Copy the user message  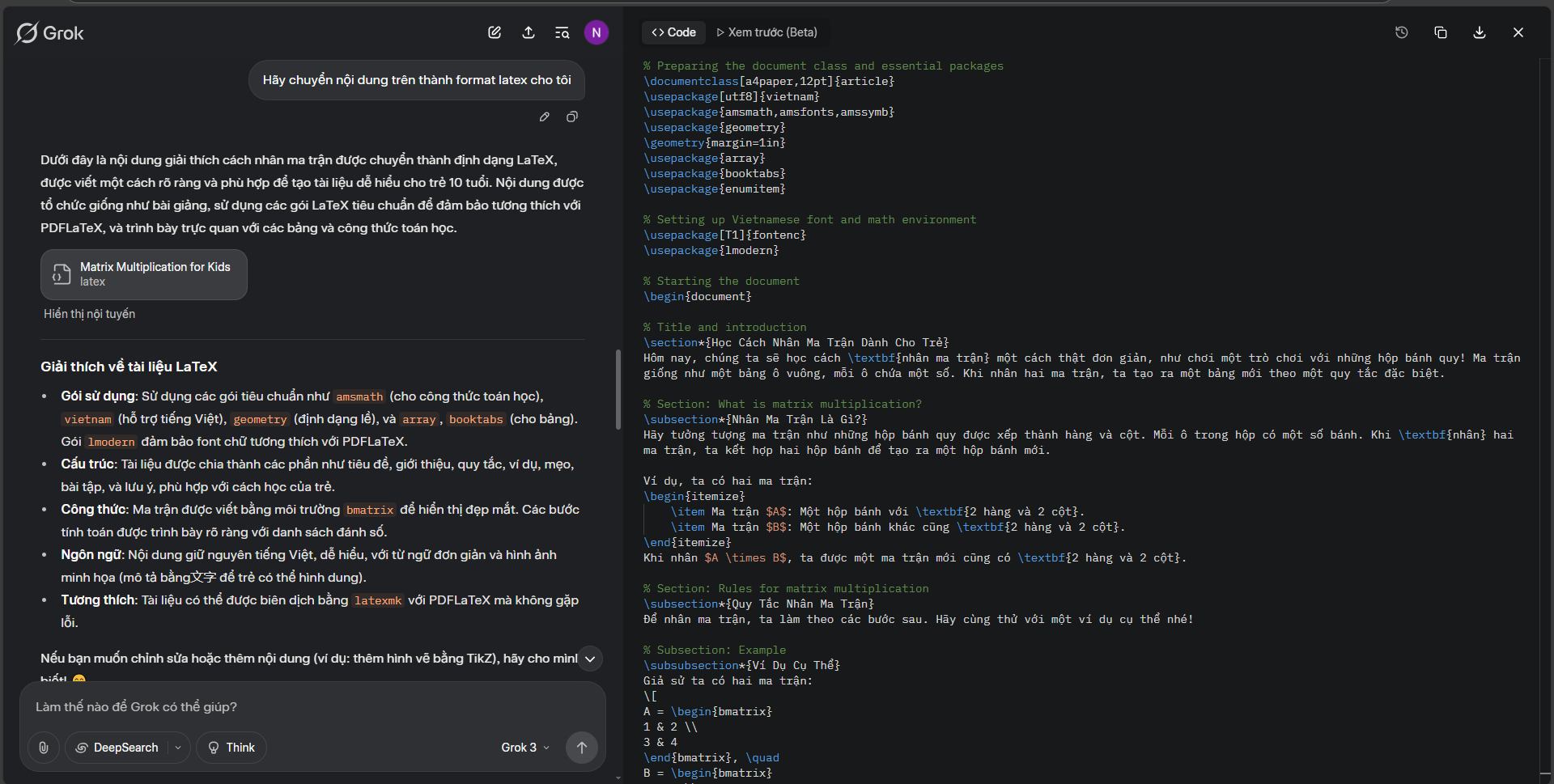pos(572,117)
